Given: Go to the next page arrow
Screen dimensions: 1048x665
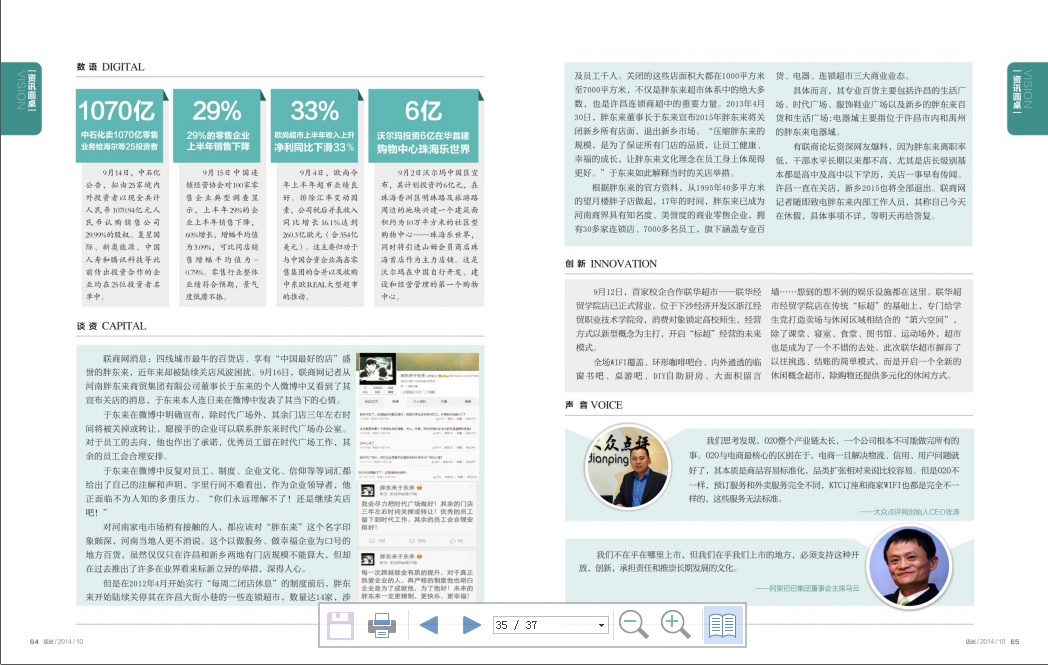Looking at the screenshot, I should pos(471,626).
